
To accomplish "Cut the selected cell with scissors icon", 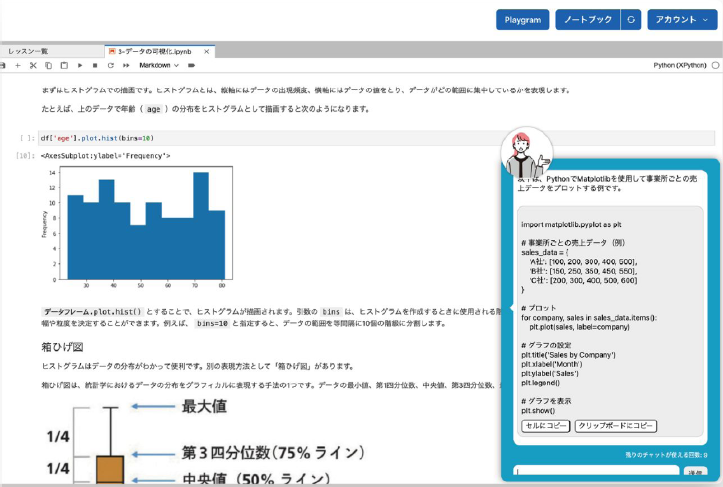I will pyautogui.click(x=33, y=65).
